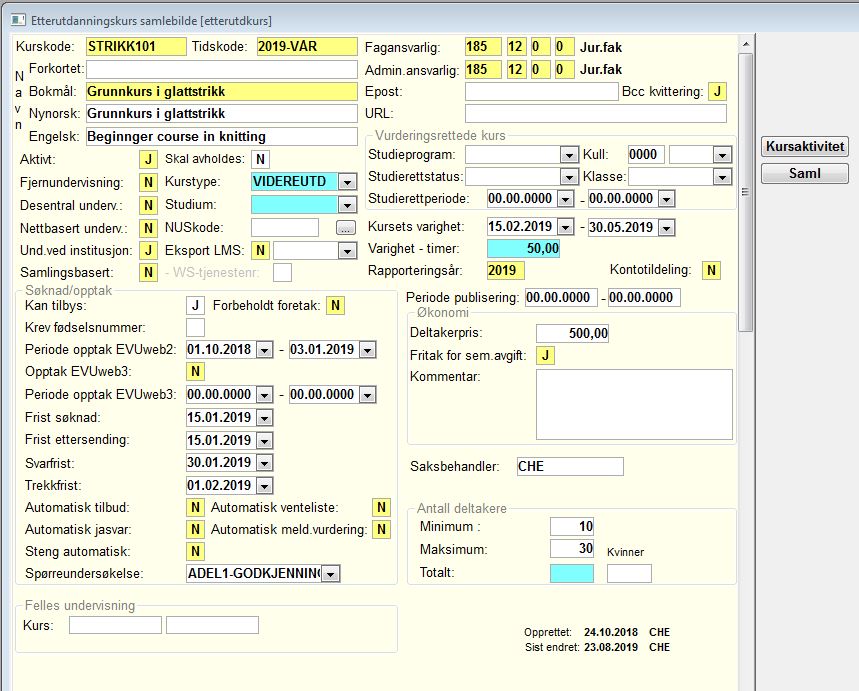Expand the Spørreundersøkelse dropdown
The height and width of the screenshot is (691, 859).
pos(330,574)
